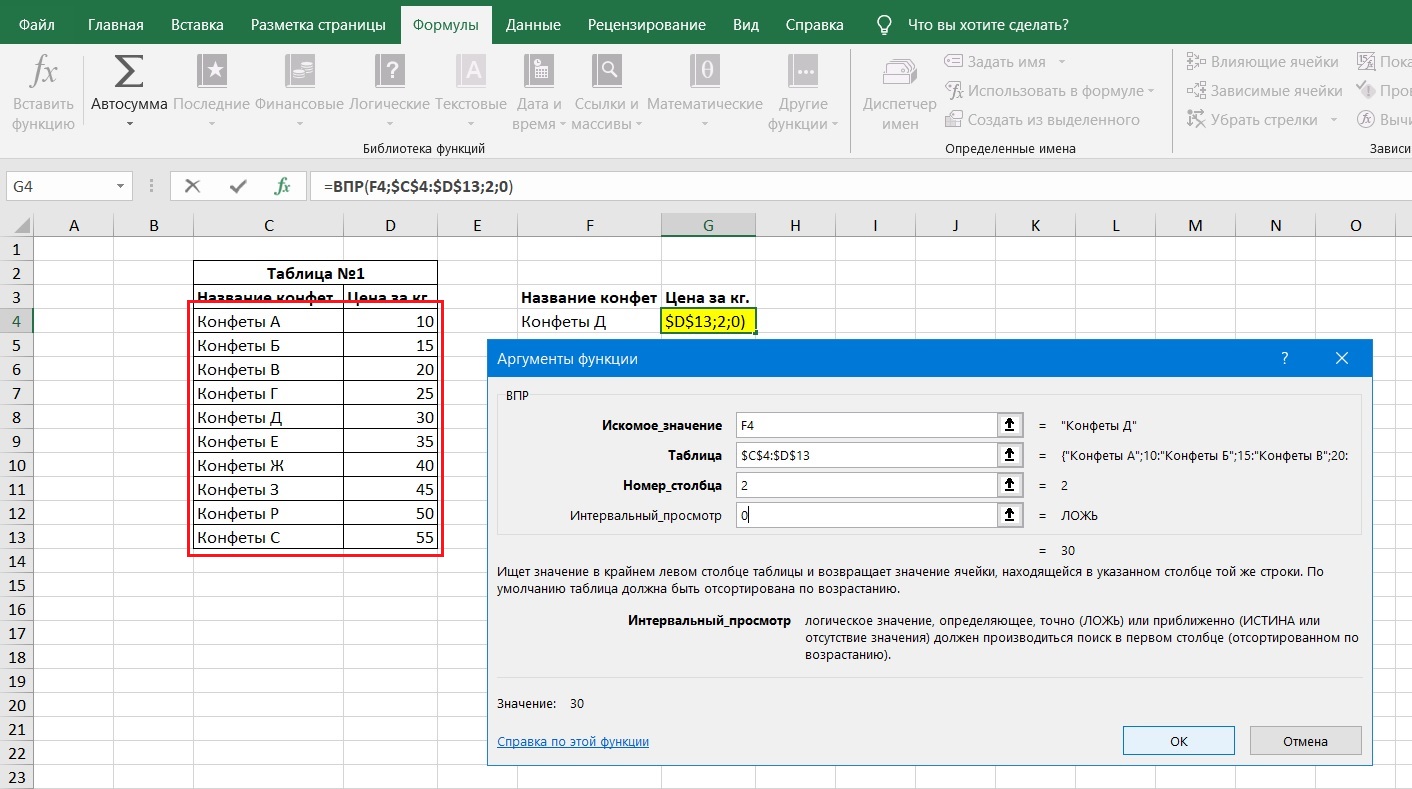
Task: Click Создать из выделенного
Action: [1042, 120]
